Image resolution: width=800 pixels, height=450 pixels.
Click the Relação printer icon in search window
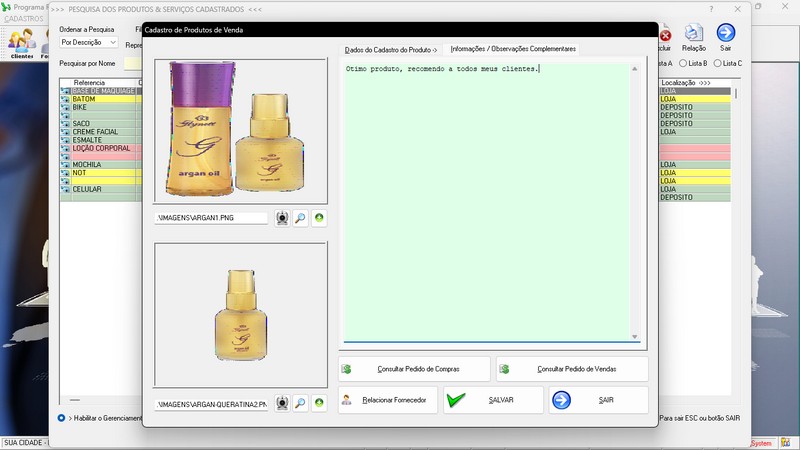pos(693,37)
